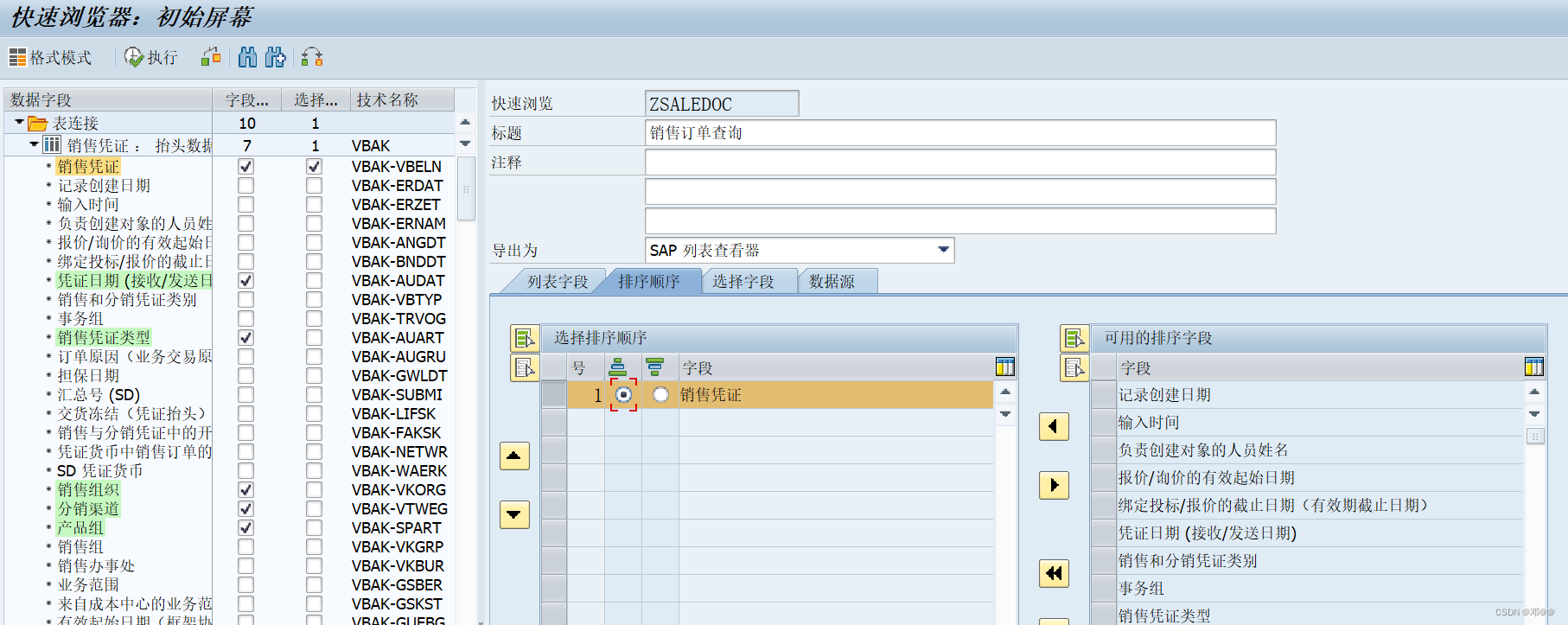Click double-left arrow to add all fields
The height and width of the screenshot is (625, 1568).
[1054, 573]
